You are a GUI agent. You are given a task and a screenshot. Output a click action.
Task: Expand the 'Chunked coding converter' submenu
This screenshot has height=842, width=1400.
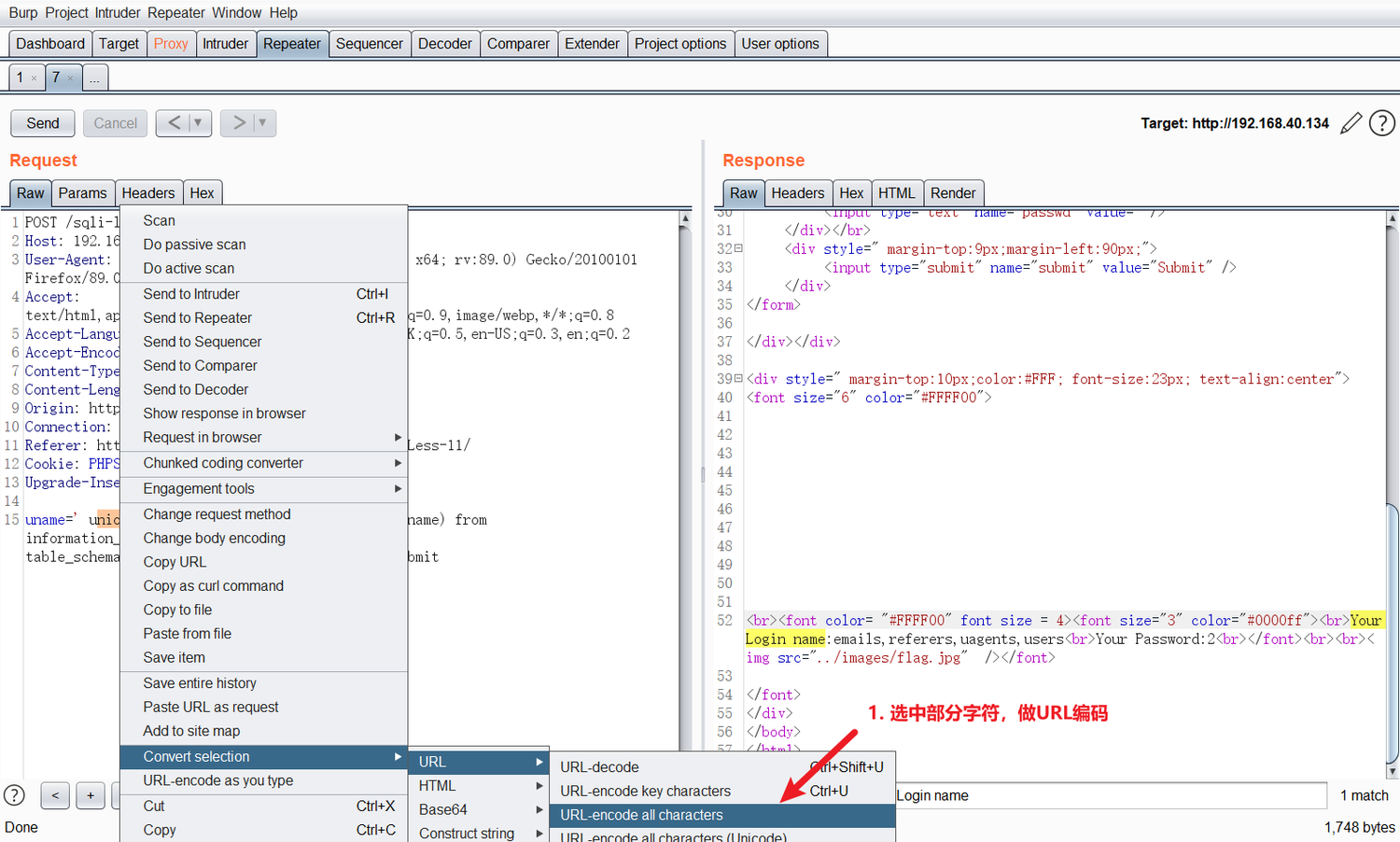pyautogui.click(x=264, y=463)
